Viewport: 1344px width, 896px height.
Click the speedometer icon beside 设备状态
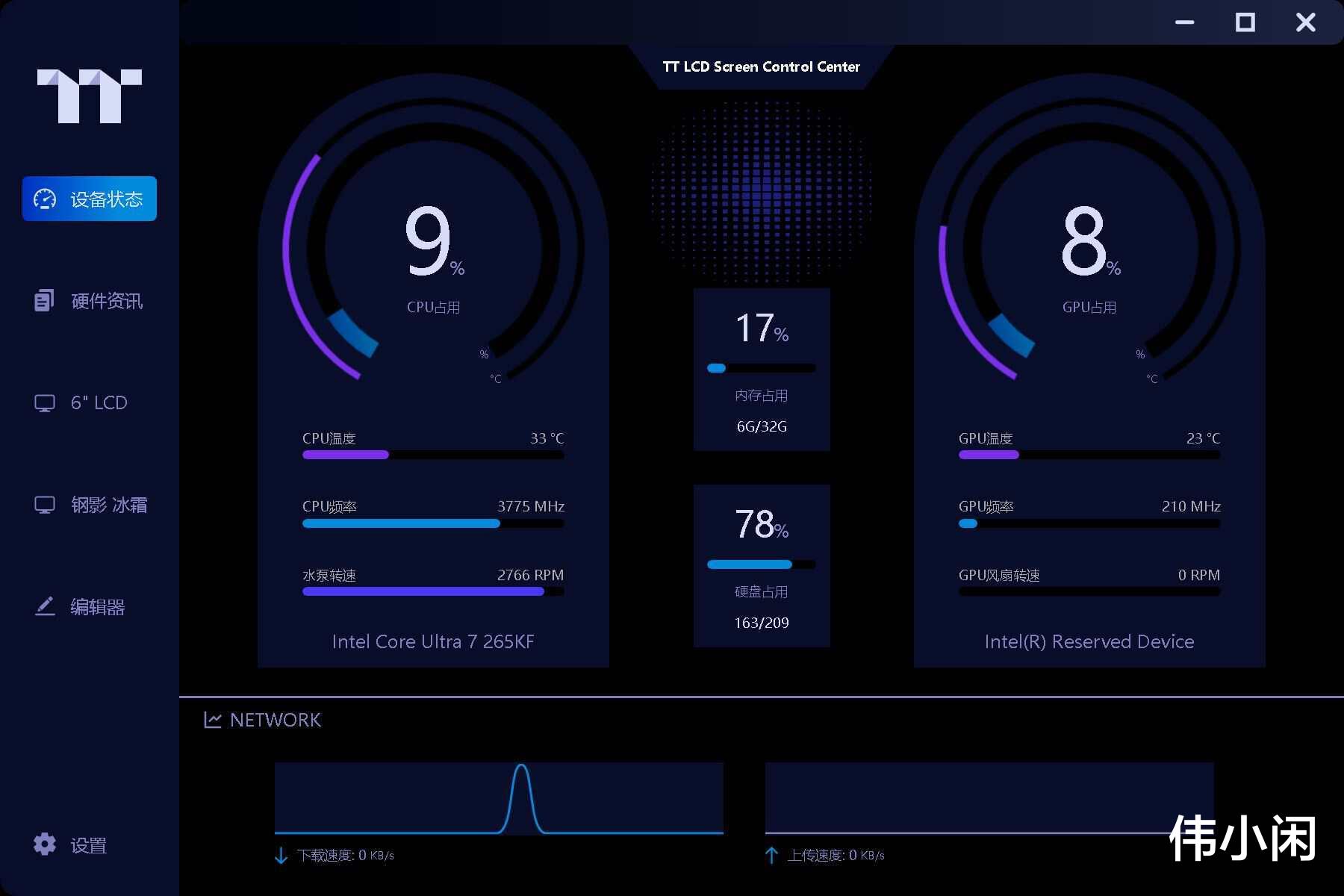(x=45, y=199)
